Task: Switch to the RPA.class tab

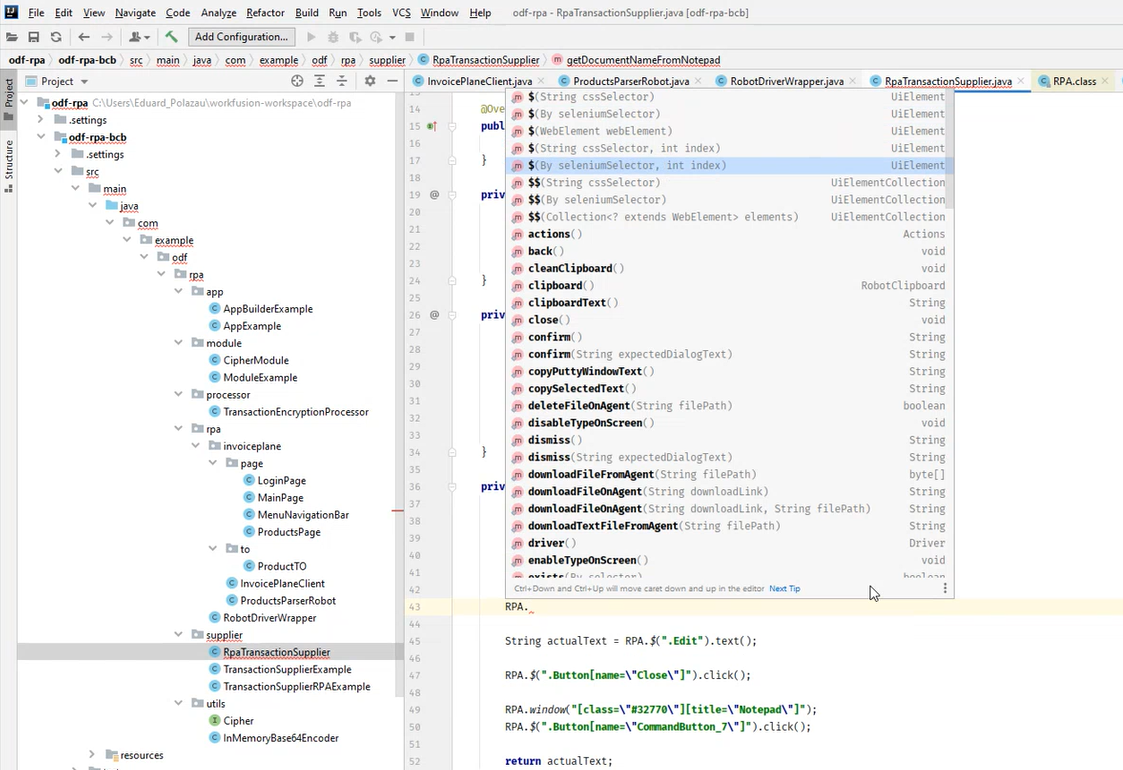Action: click(1074, 81)
